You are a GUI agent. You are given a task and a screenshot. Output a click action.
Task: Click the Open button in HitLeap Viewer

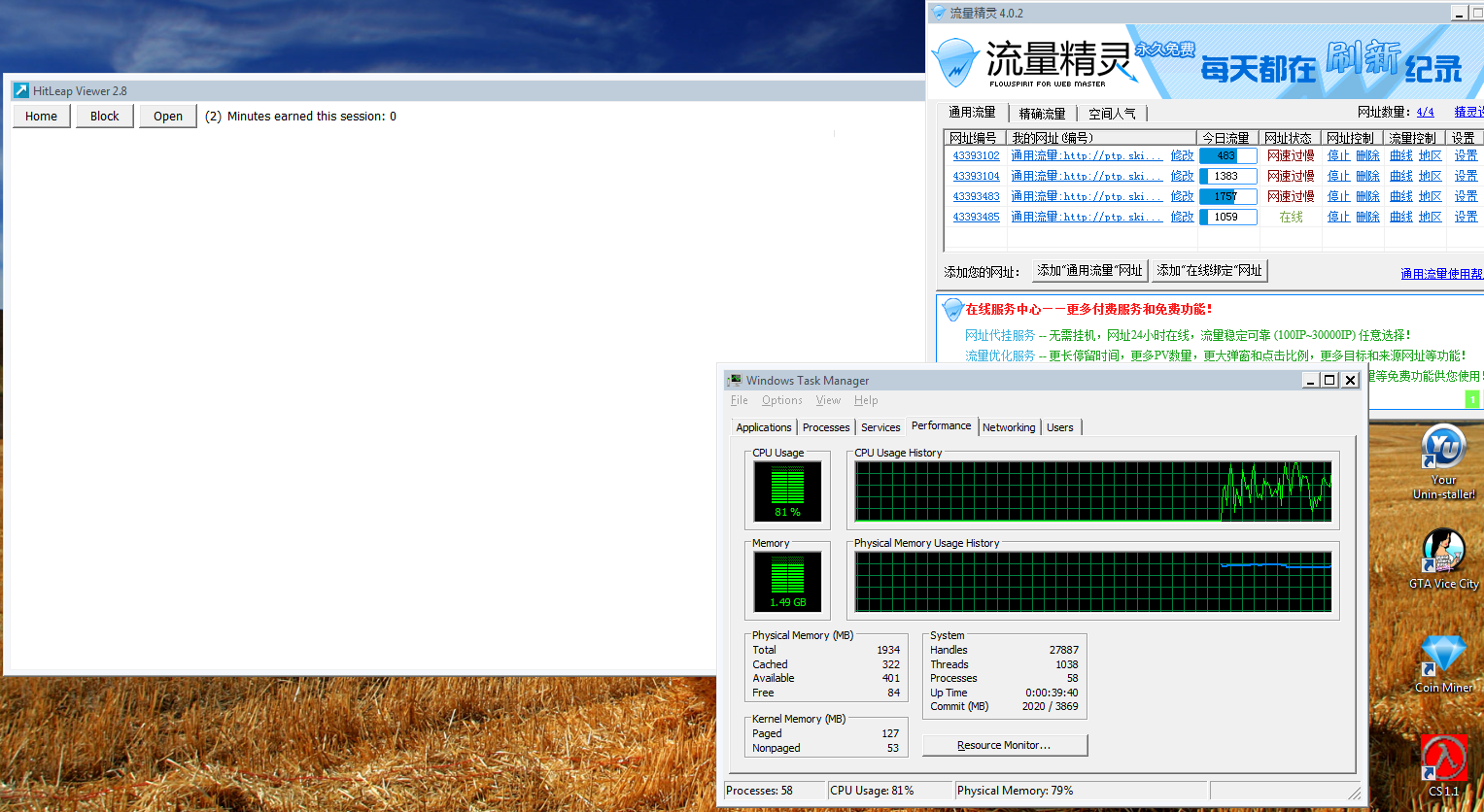[x=168, y=116]
